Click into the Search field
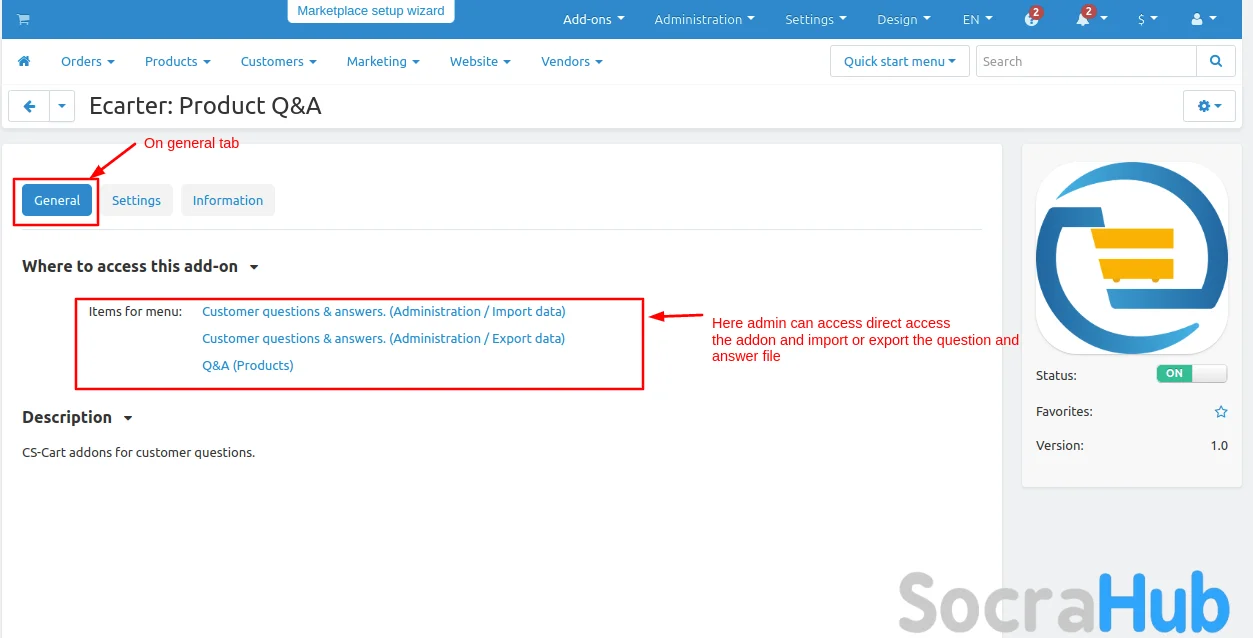The width and height of the screenshot is (1253, 638). [x=1086, y=61]
